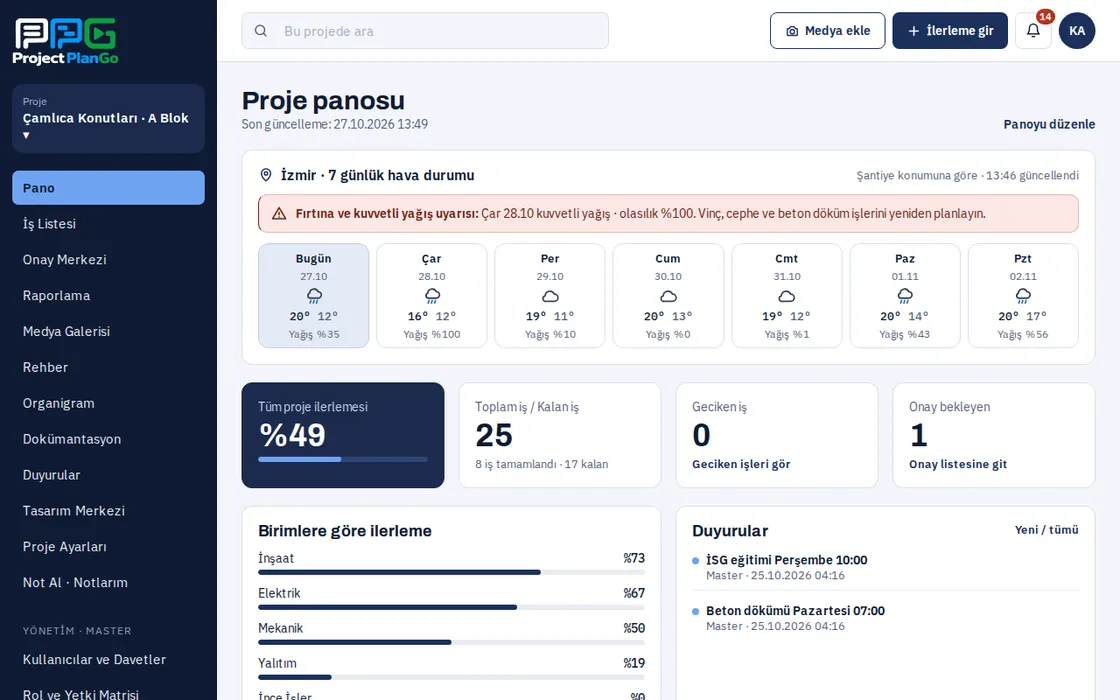Click the blue dot beside Beton dökümü announcement

[x=696, y=611]
